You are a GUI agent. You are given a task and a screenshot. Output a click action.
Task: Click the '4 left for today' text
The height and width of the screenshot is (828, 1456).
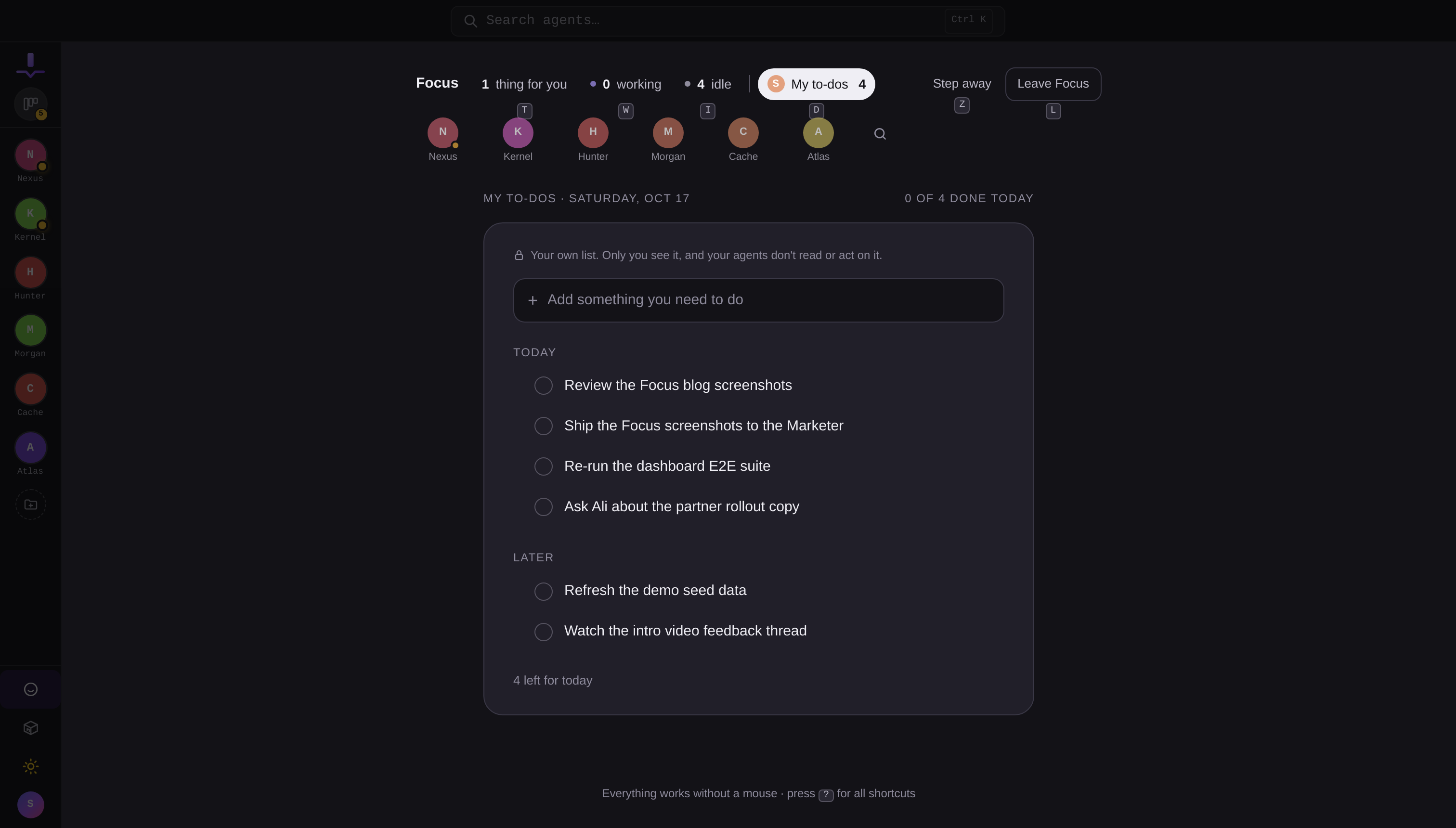pyautogui.click(x=553, y=681)
